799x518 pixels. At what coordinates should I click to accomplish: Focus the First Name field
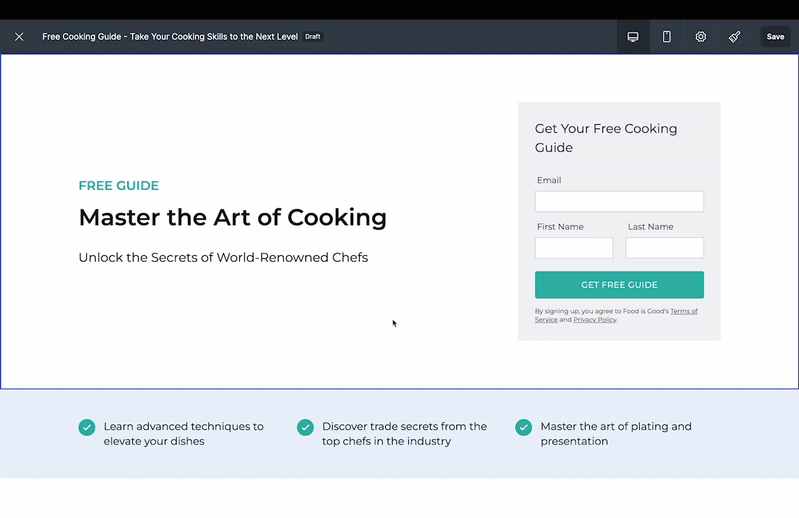(x=574, y=248)
